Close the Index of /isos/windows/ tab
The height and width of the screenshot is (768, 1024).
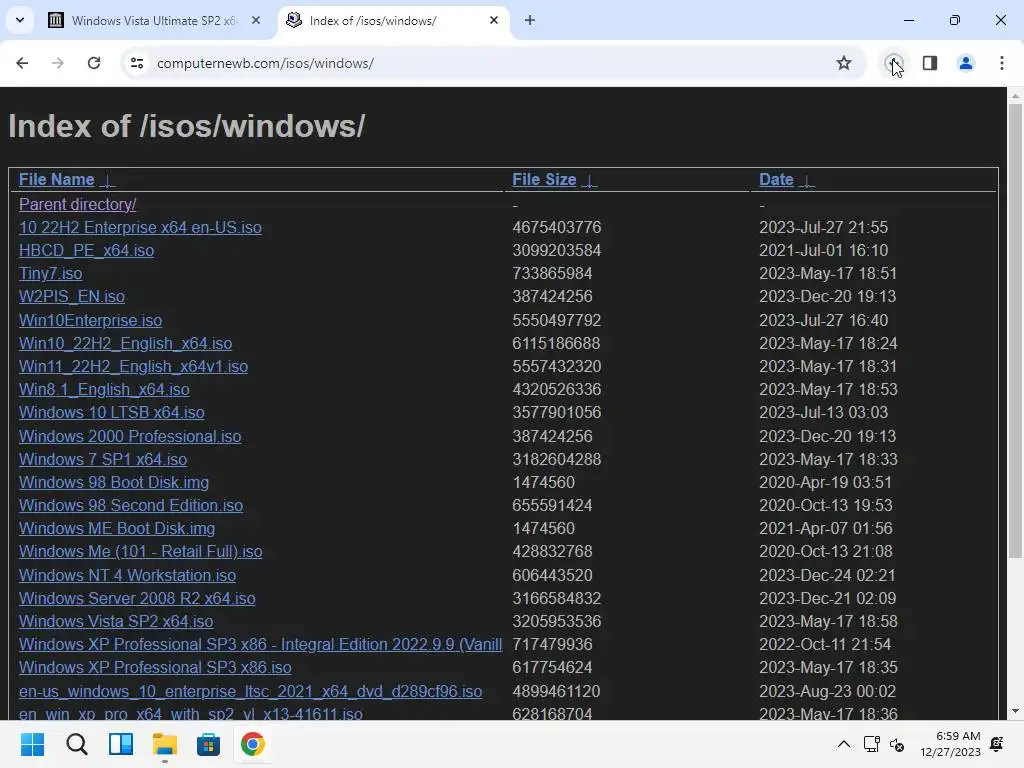coord(494,20)
